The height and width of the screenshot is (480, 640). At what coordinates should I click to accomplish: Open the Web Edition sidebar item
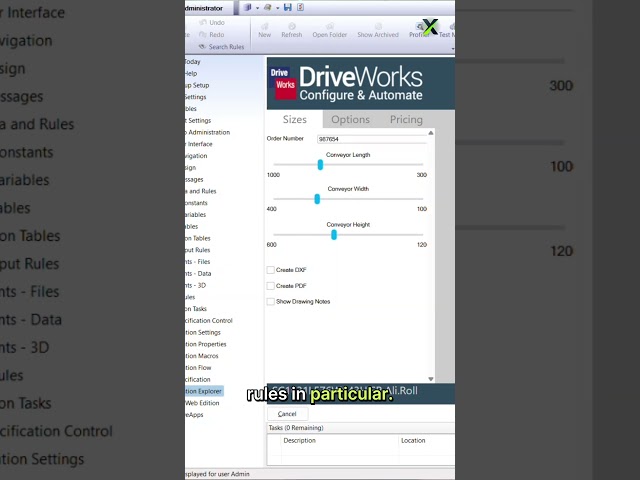pyautogui.click(x=202, y=403)
